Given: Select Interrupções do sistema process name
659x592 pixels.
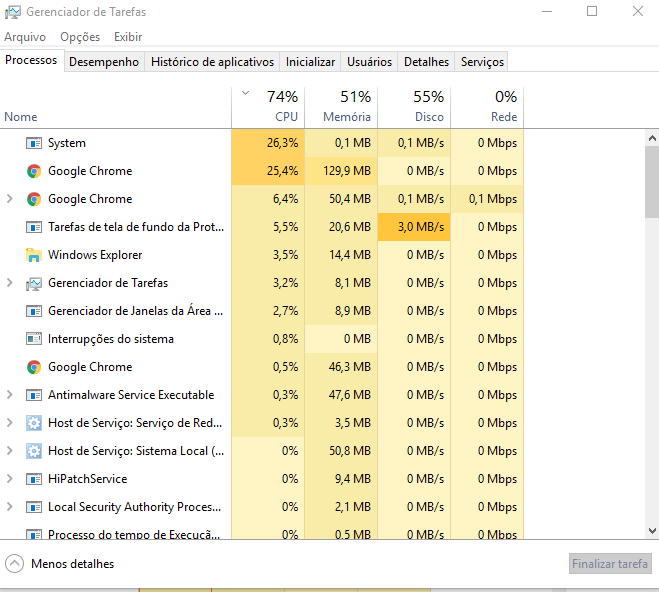Looking at the screenshot, I should [x=111, y=339].
